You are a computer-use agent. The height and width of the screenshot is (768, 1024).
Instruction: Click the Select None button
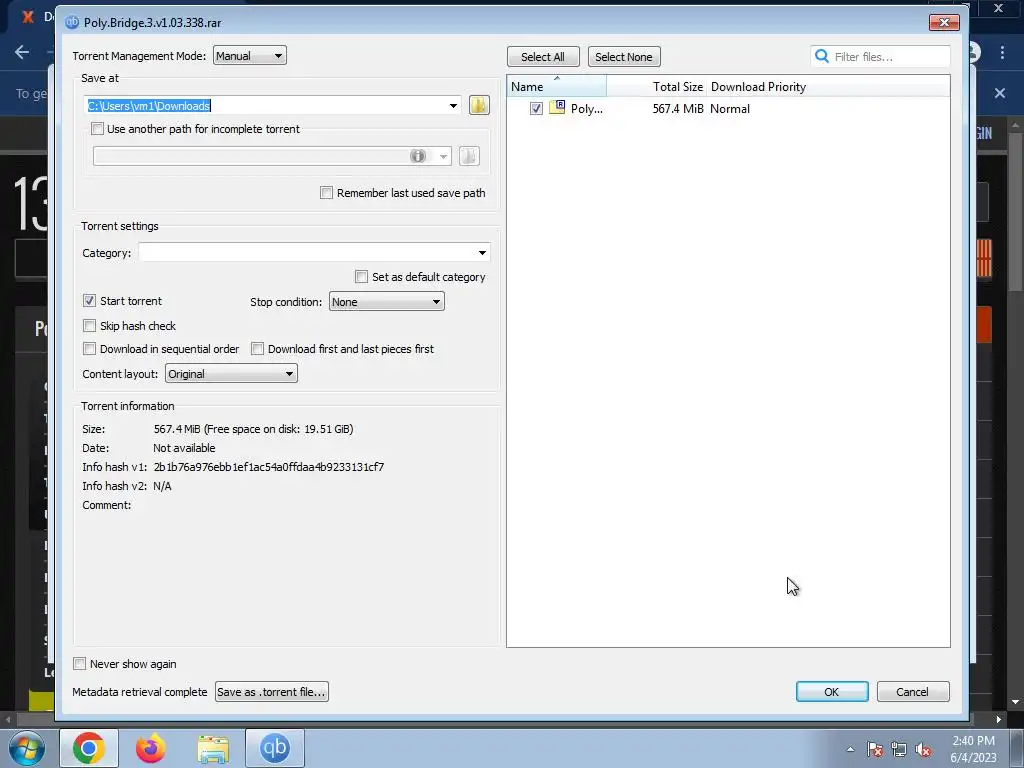(624, 57)
